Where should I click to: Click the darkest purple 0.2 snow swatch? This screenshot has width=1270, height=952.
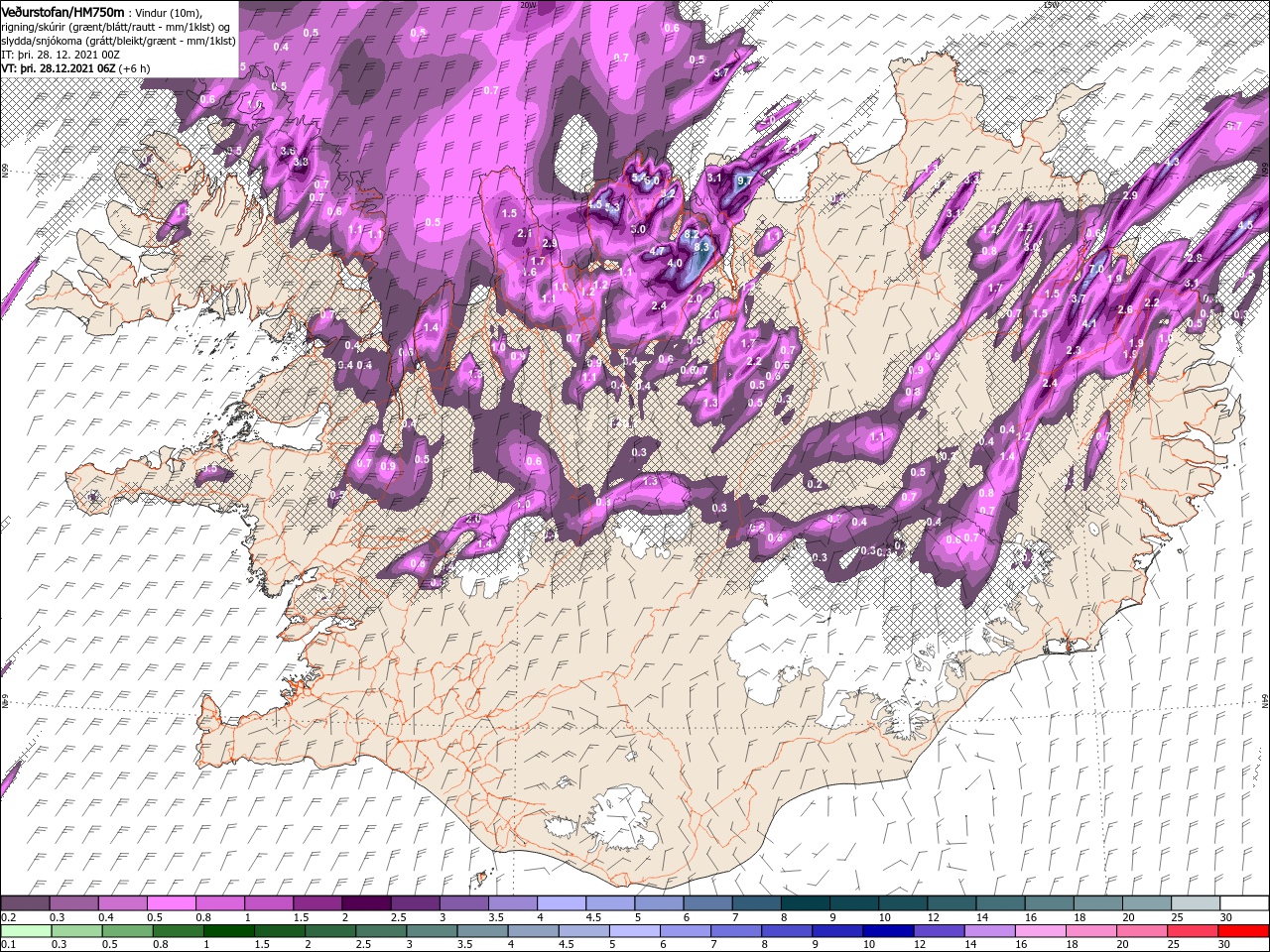[x=25, y=903]
